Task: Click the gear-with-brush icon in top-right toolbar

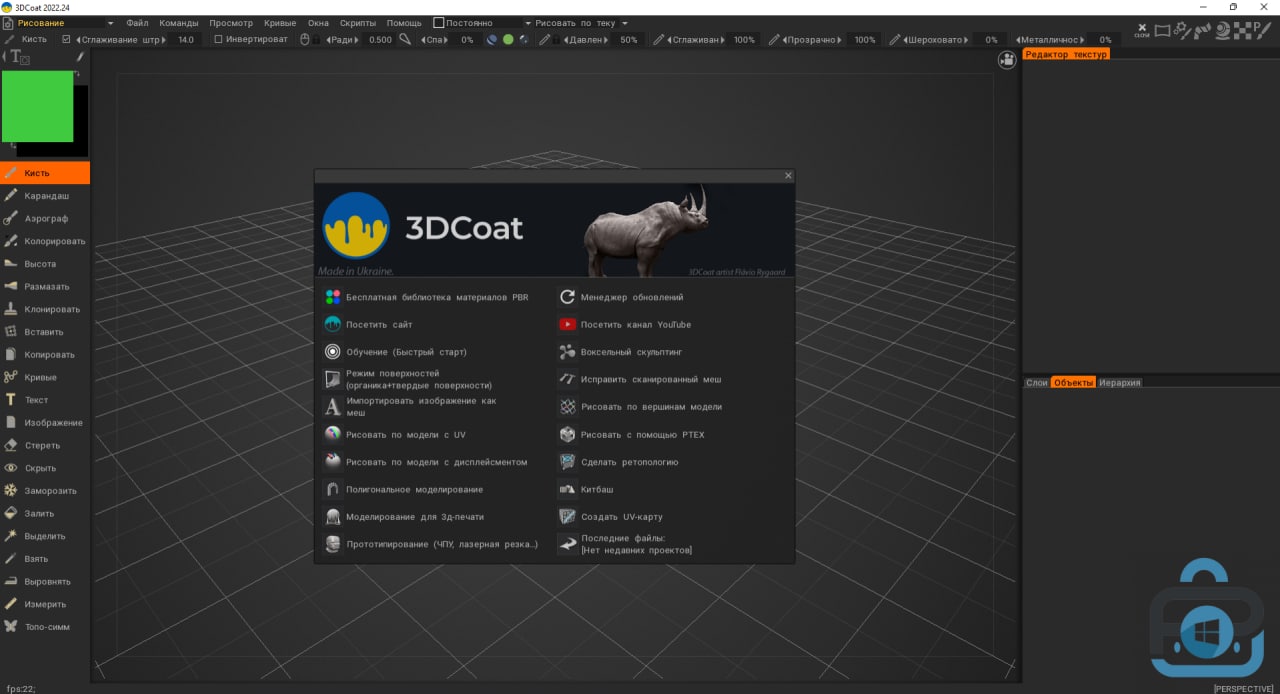Action: pyautogui.click(x=1184, y=30)
